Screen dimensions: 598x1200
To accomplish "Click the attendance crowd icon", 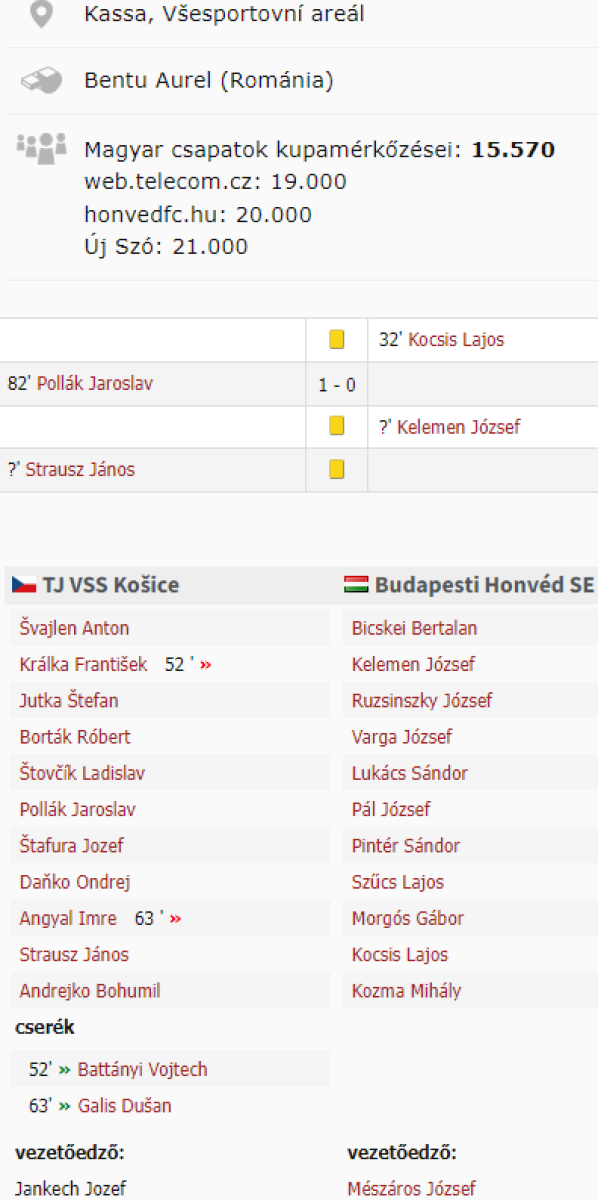I will click(x=41, y=145).
